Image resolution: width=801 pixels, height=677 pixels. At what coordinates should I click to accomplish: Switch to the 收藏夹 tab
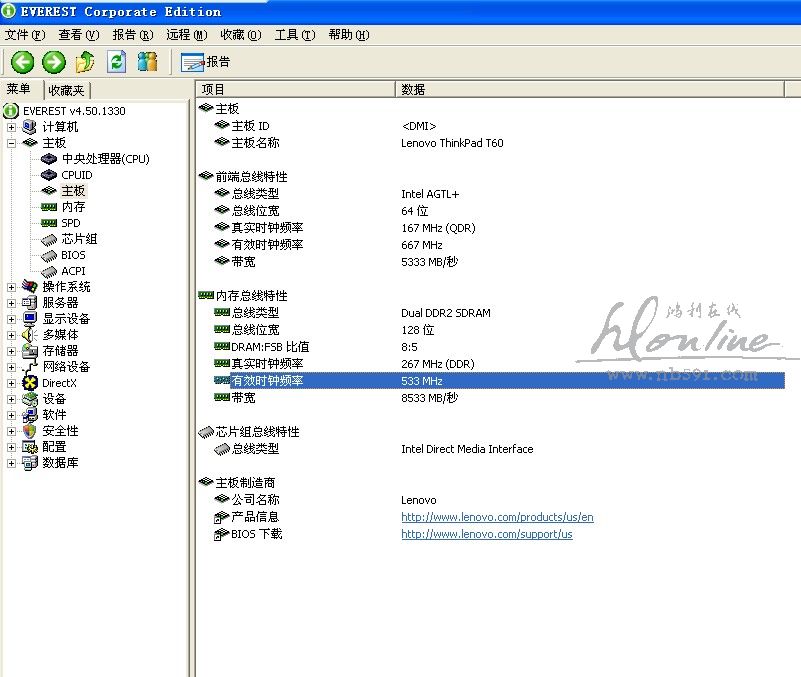[x=66, y=90]
